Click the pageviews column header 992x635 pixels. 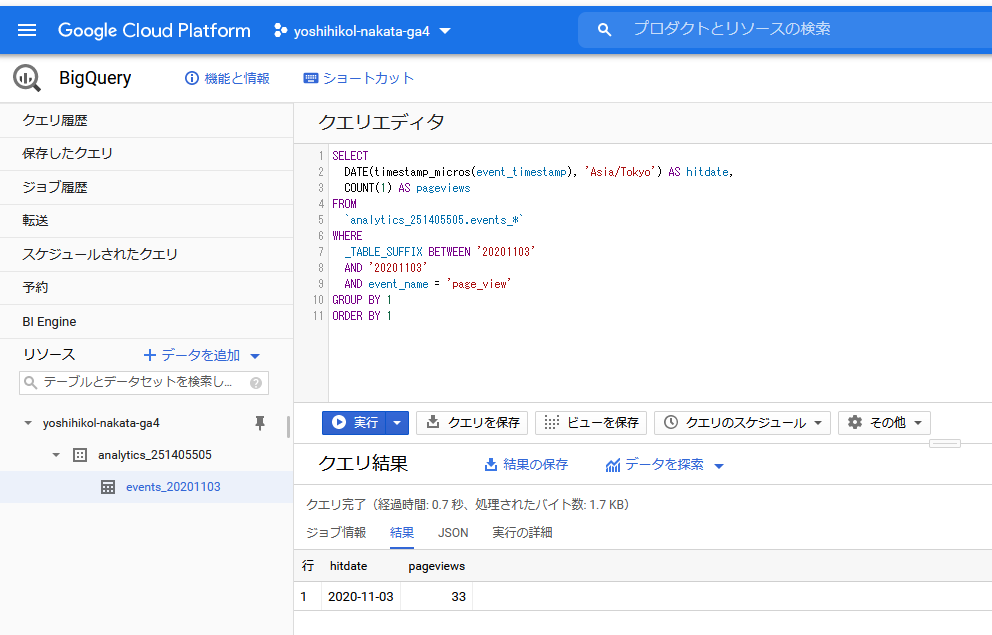coord(437,566)
